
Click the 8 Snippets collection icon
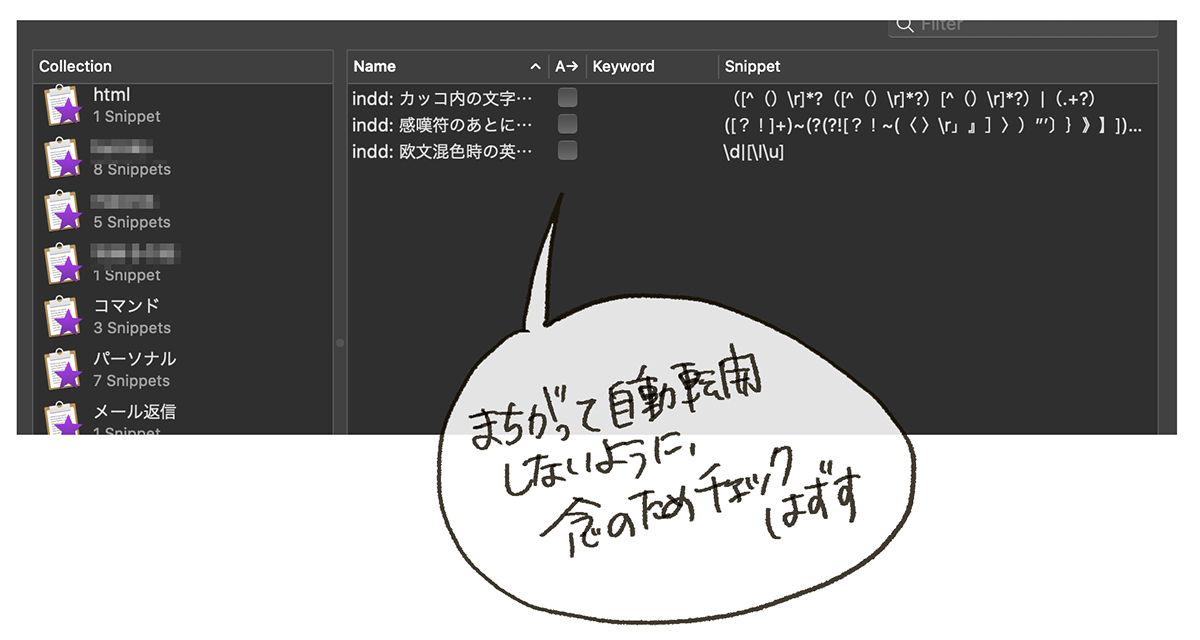(x=62, y=158)
